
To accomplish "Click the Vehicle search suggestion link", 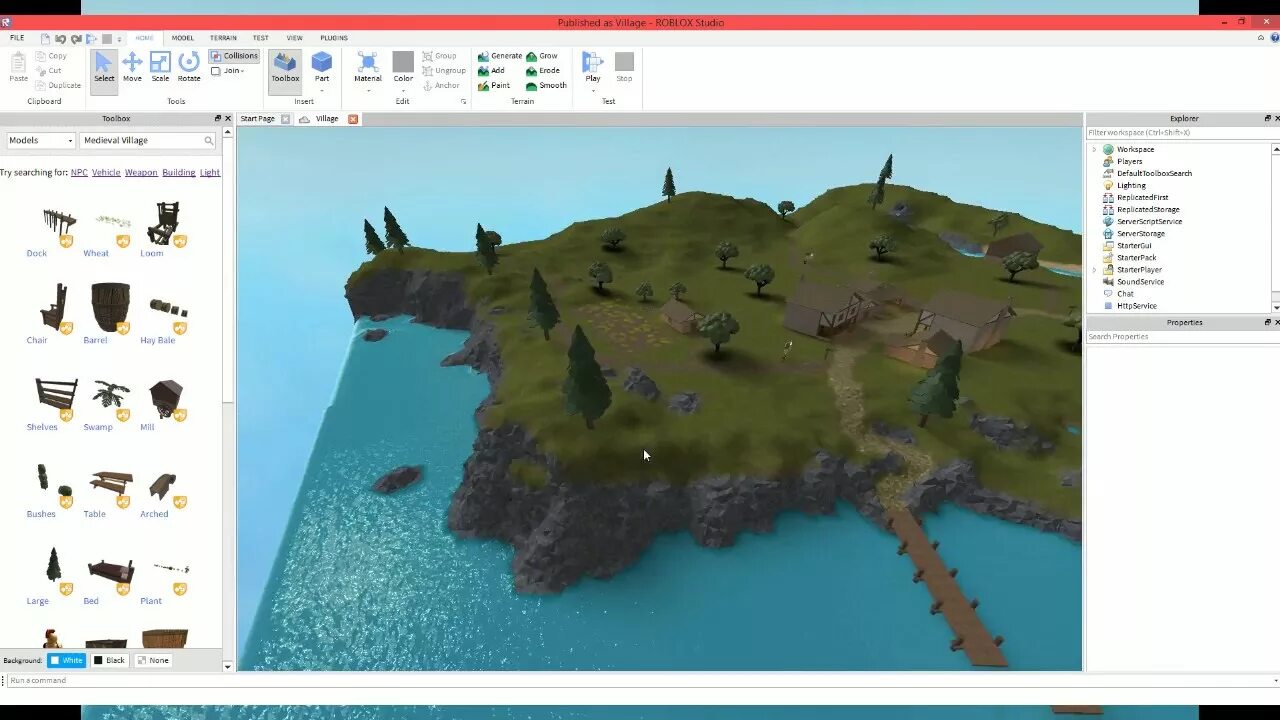I will pos(106,172).
